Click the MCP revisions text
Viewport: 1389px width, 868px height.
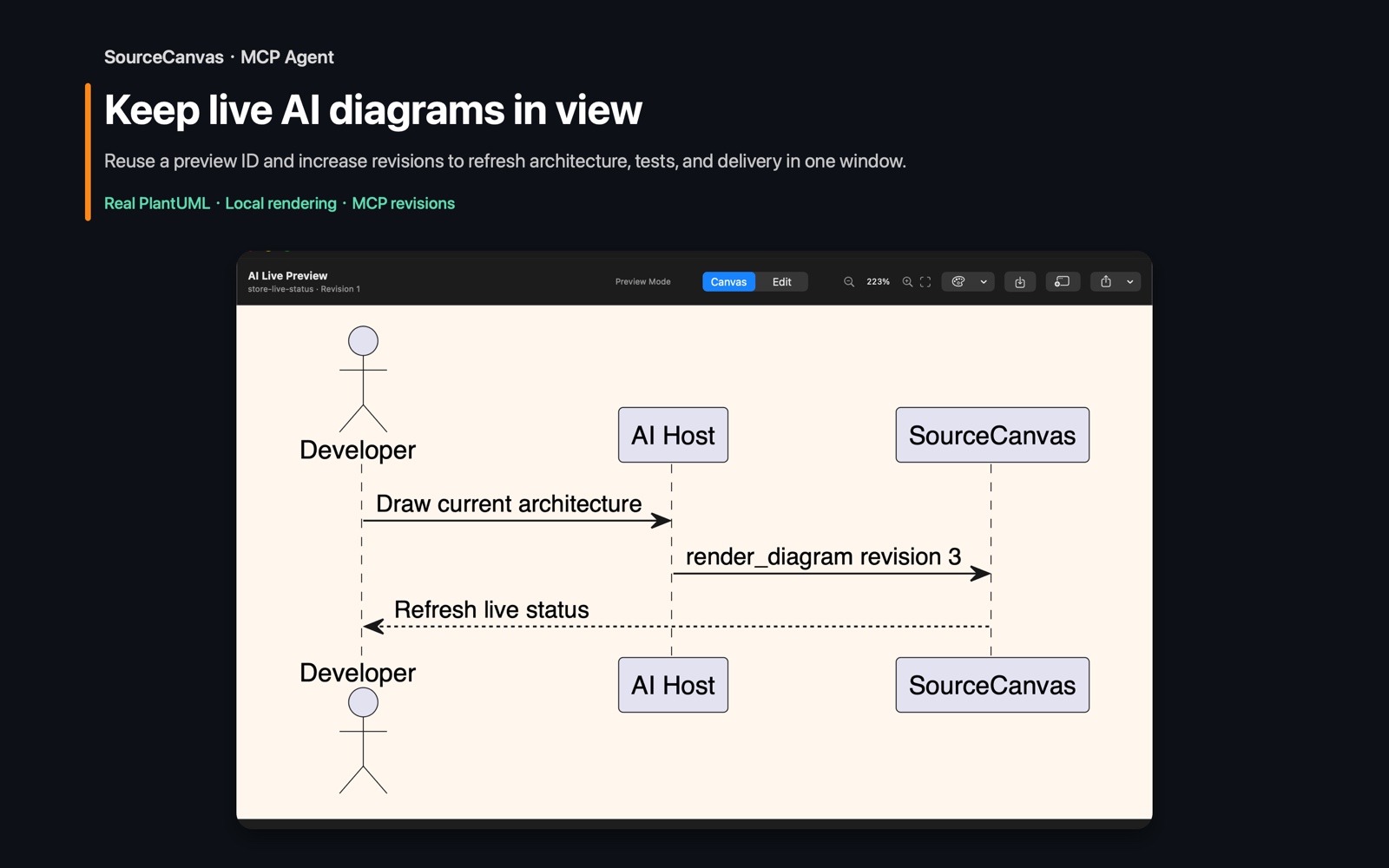(403, 203)
